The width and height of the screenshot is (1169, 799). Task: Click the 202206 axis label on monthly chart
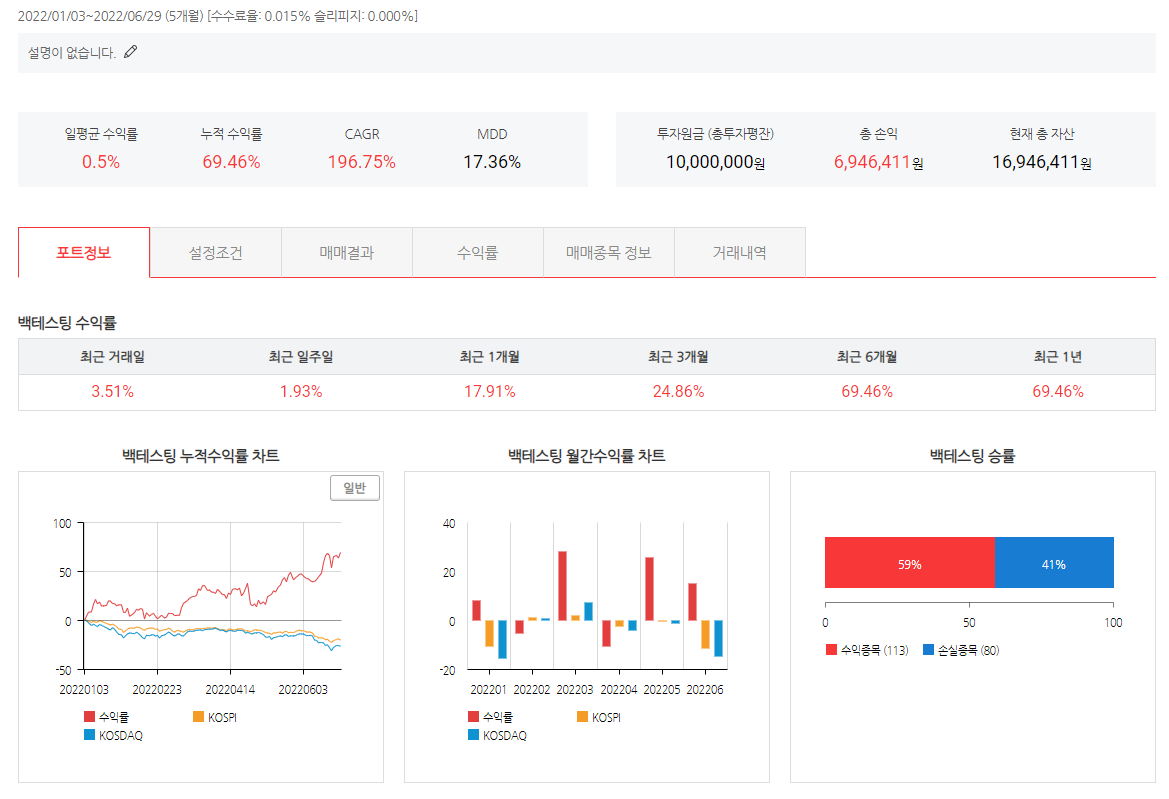705,689
